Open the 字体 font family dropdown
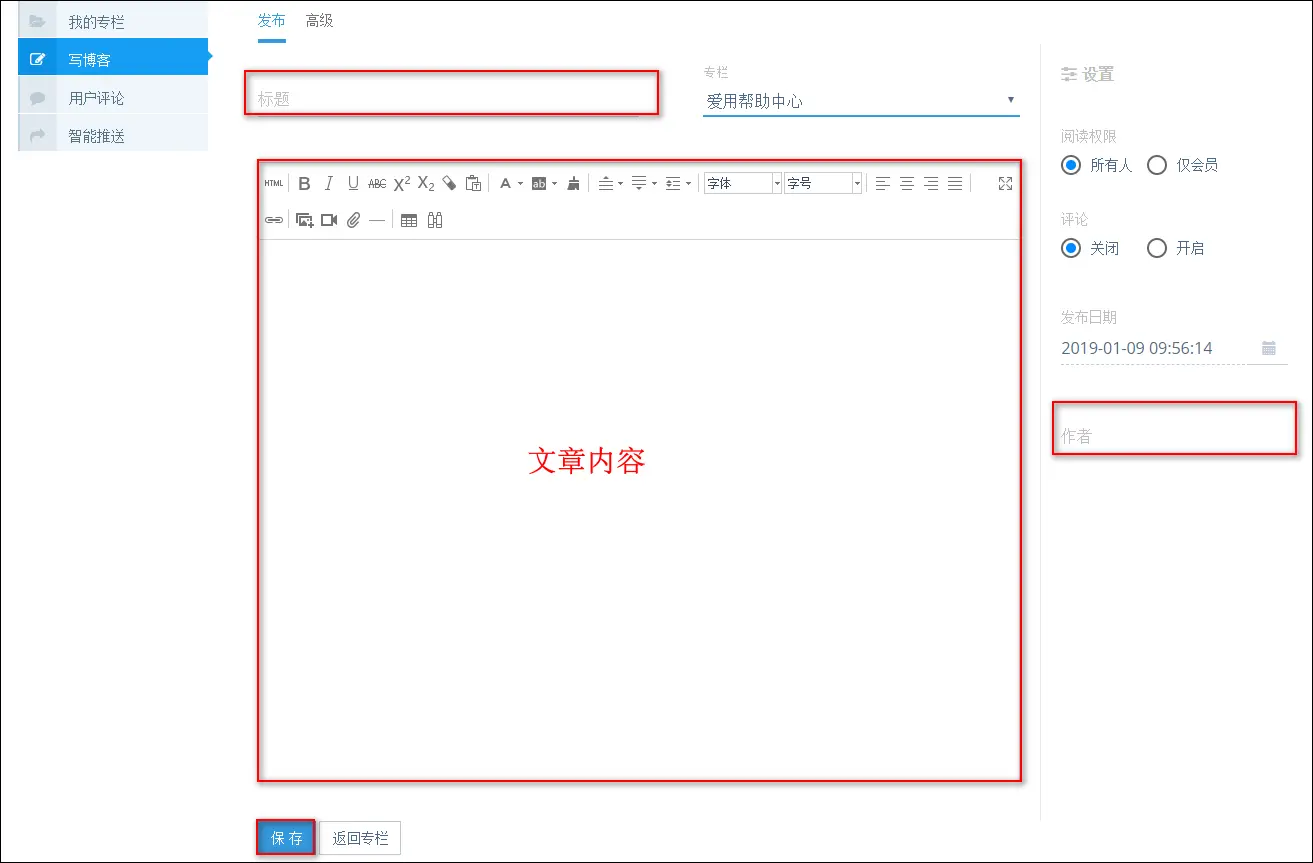This screenshot has width=1313, height=863. pos(743,183)
